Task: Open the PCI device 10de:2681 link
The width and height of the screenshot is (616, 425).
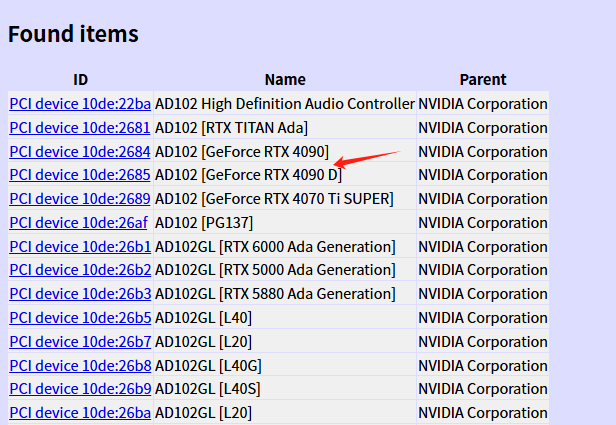Action: click(80, 128)
